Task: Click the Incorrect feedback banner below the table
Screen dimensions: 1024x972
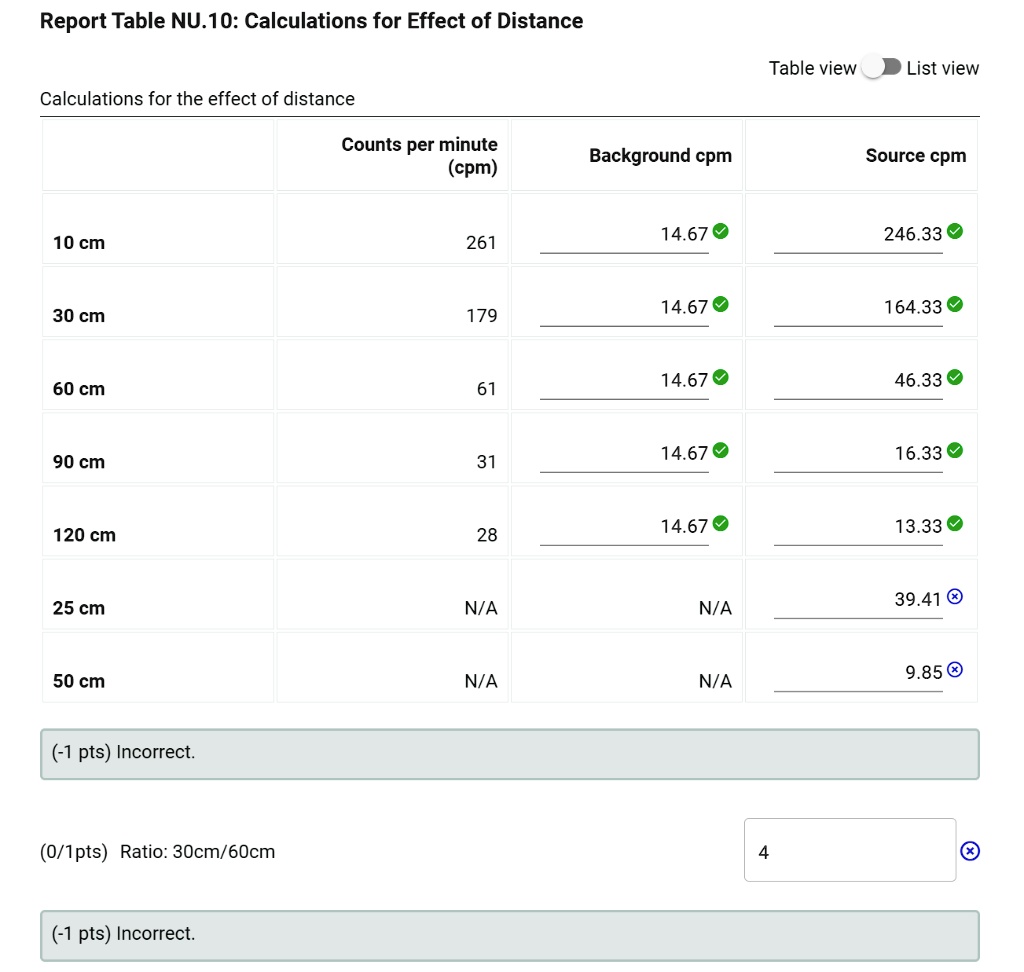Action: [x=509, y=754]
